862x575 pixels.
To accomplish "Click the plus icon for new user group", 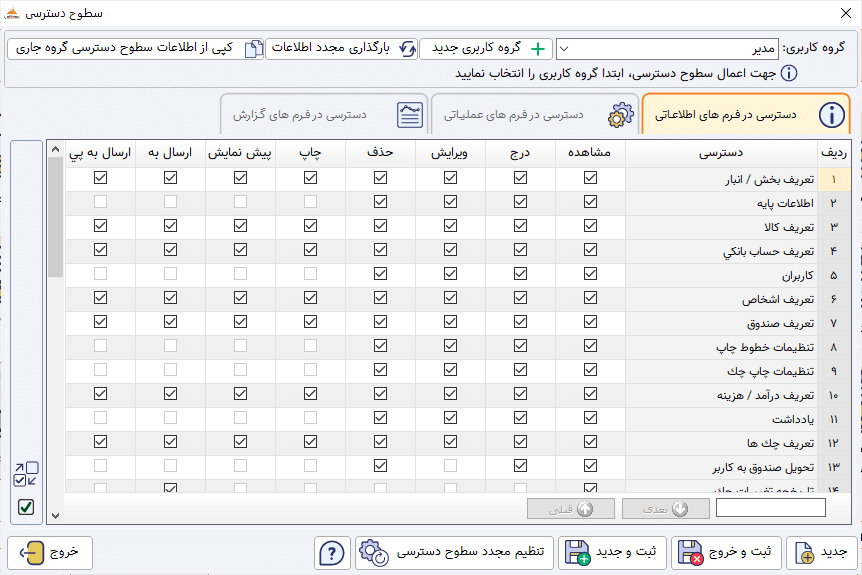I will [538, 49].
